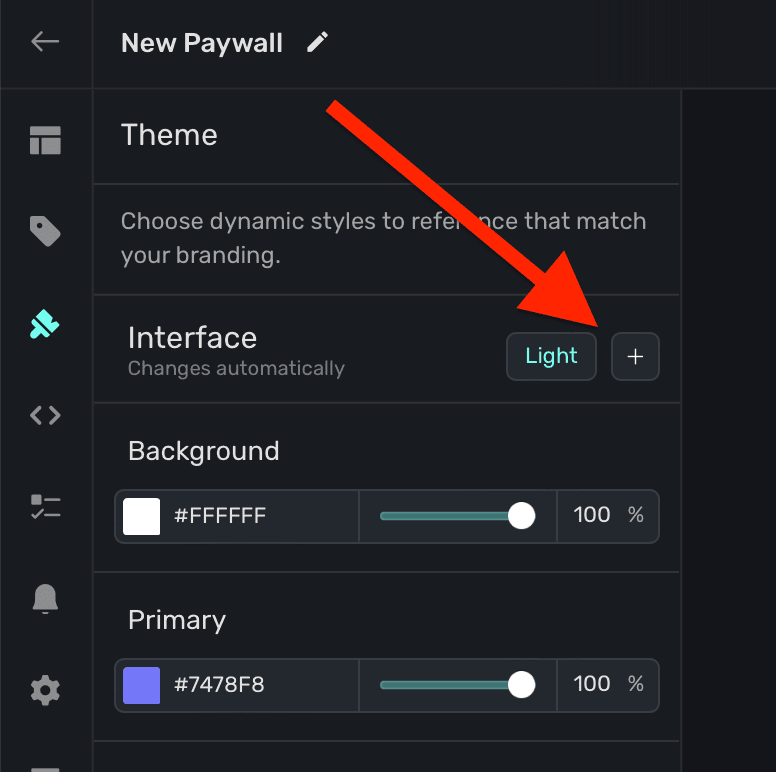Add a new interface style with plus

click(x=635, y=356)
